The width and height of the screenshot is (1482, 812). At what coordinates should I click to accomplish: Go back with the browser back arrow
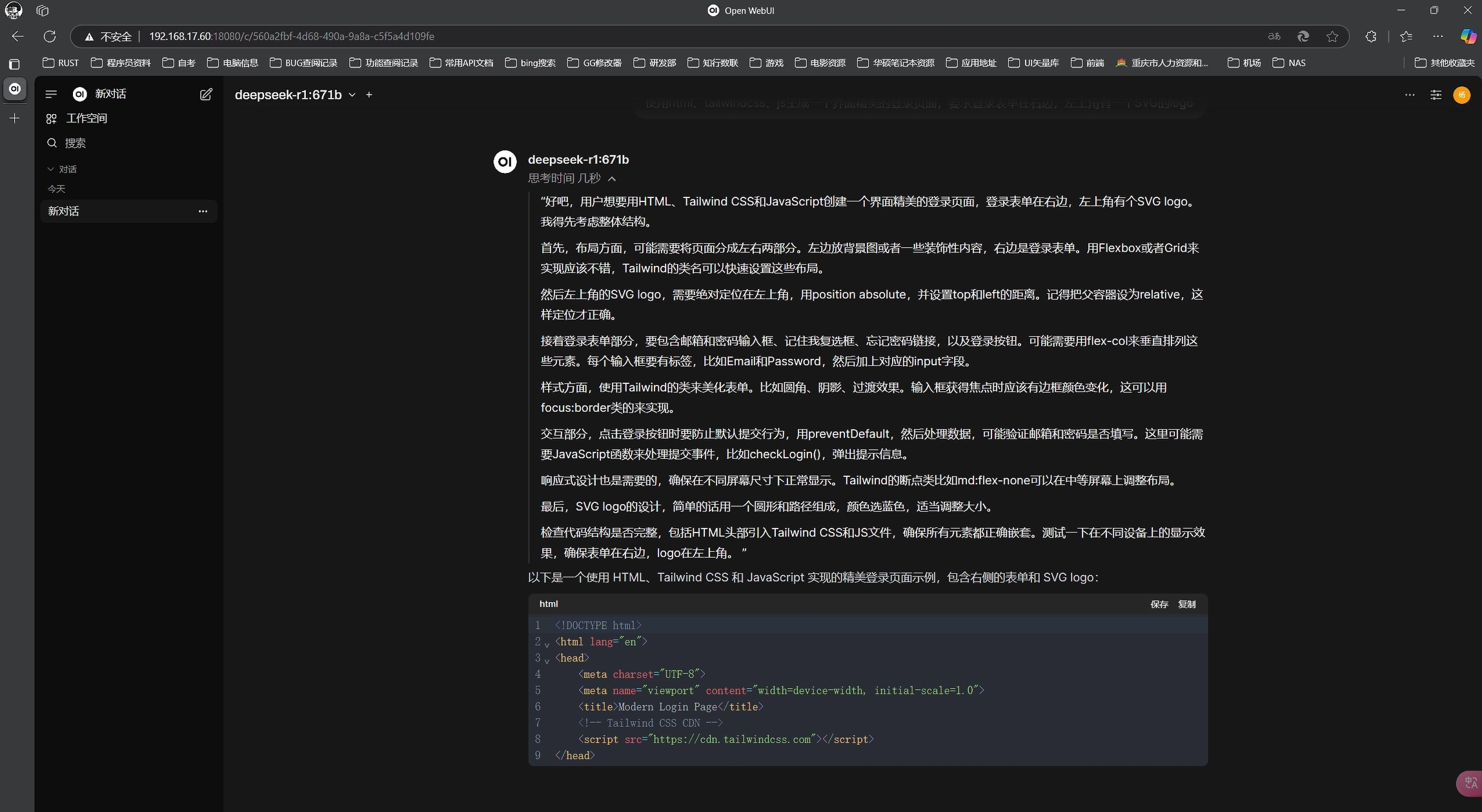coord(17,36)
